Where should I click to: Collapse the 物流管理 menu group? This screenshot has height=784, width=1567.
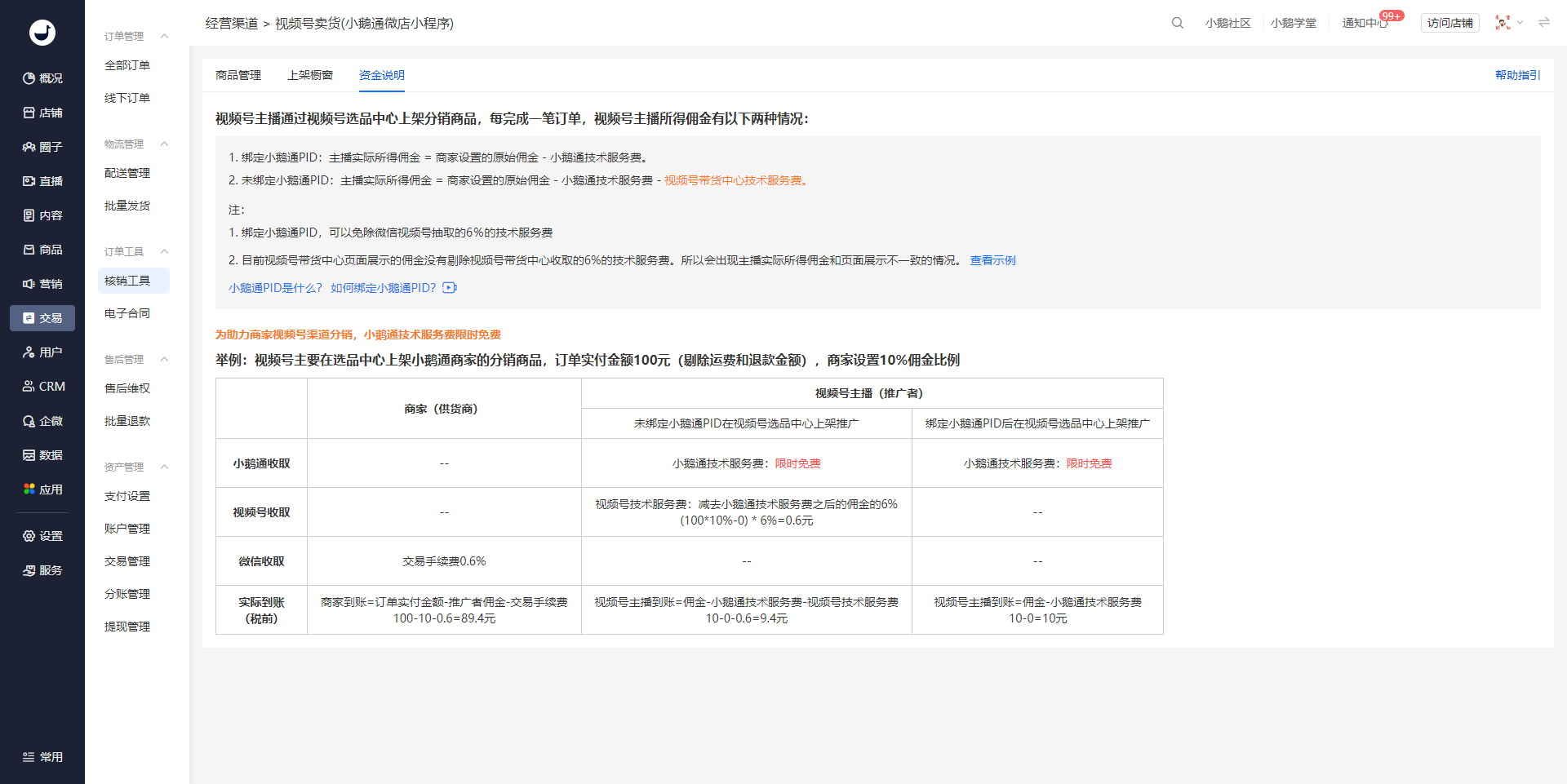[x=164, y=144]
